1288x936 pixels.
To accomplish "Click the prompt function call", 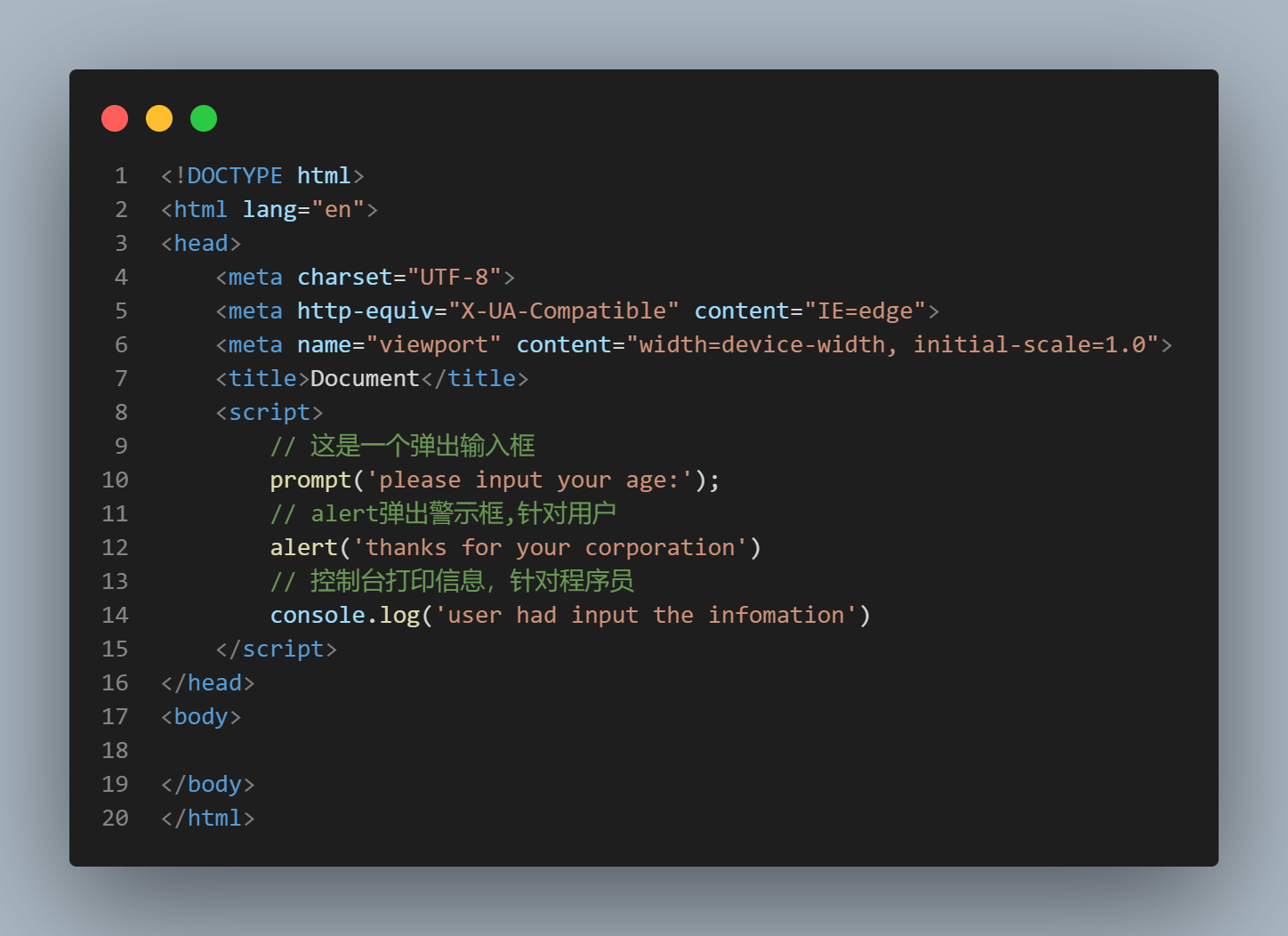I will click(310, 480).
